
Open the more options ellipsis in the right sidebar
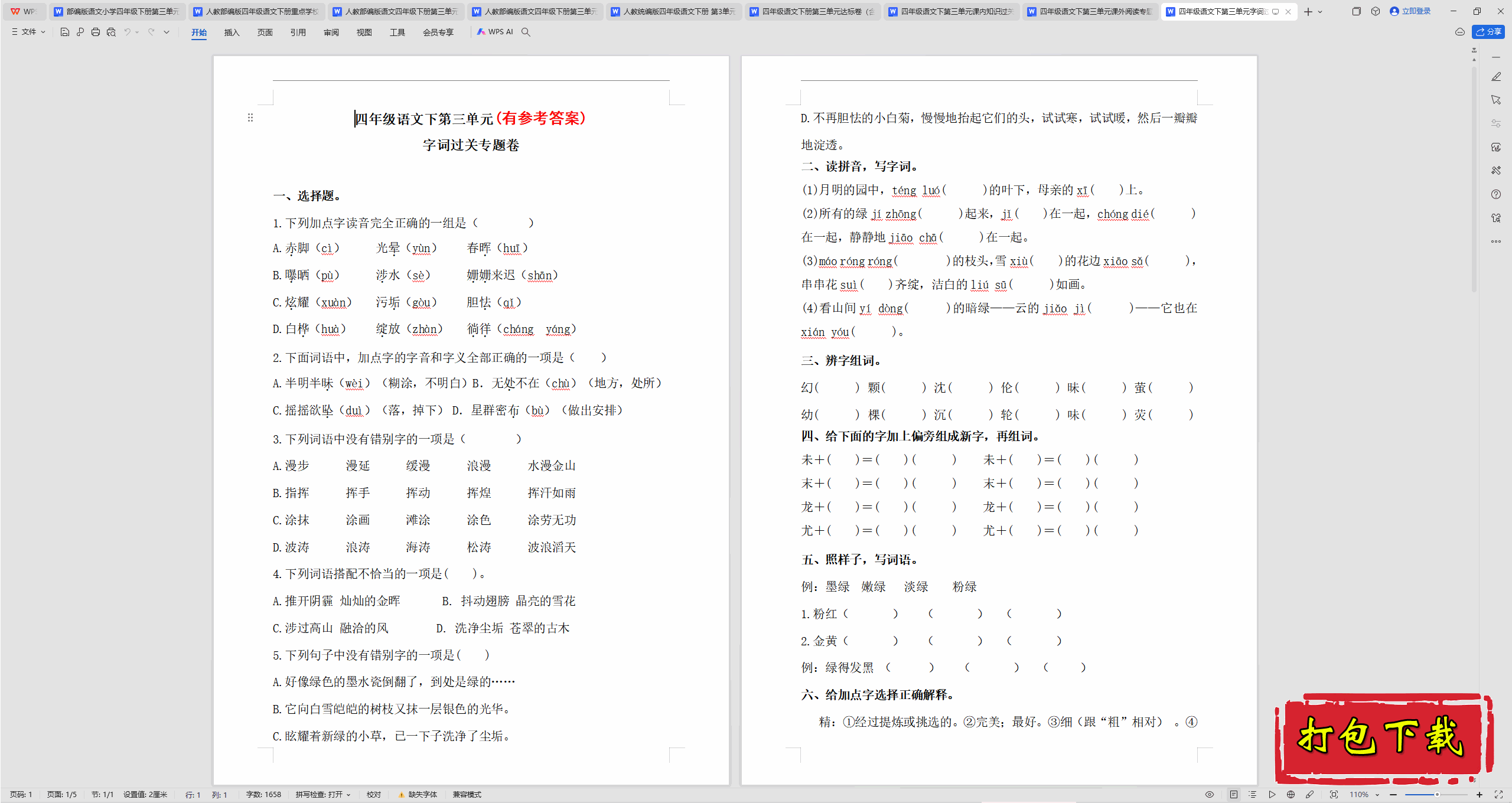1496,241
